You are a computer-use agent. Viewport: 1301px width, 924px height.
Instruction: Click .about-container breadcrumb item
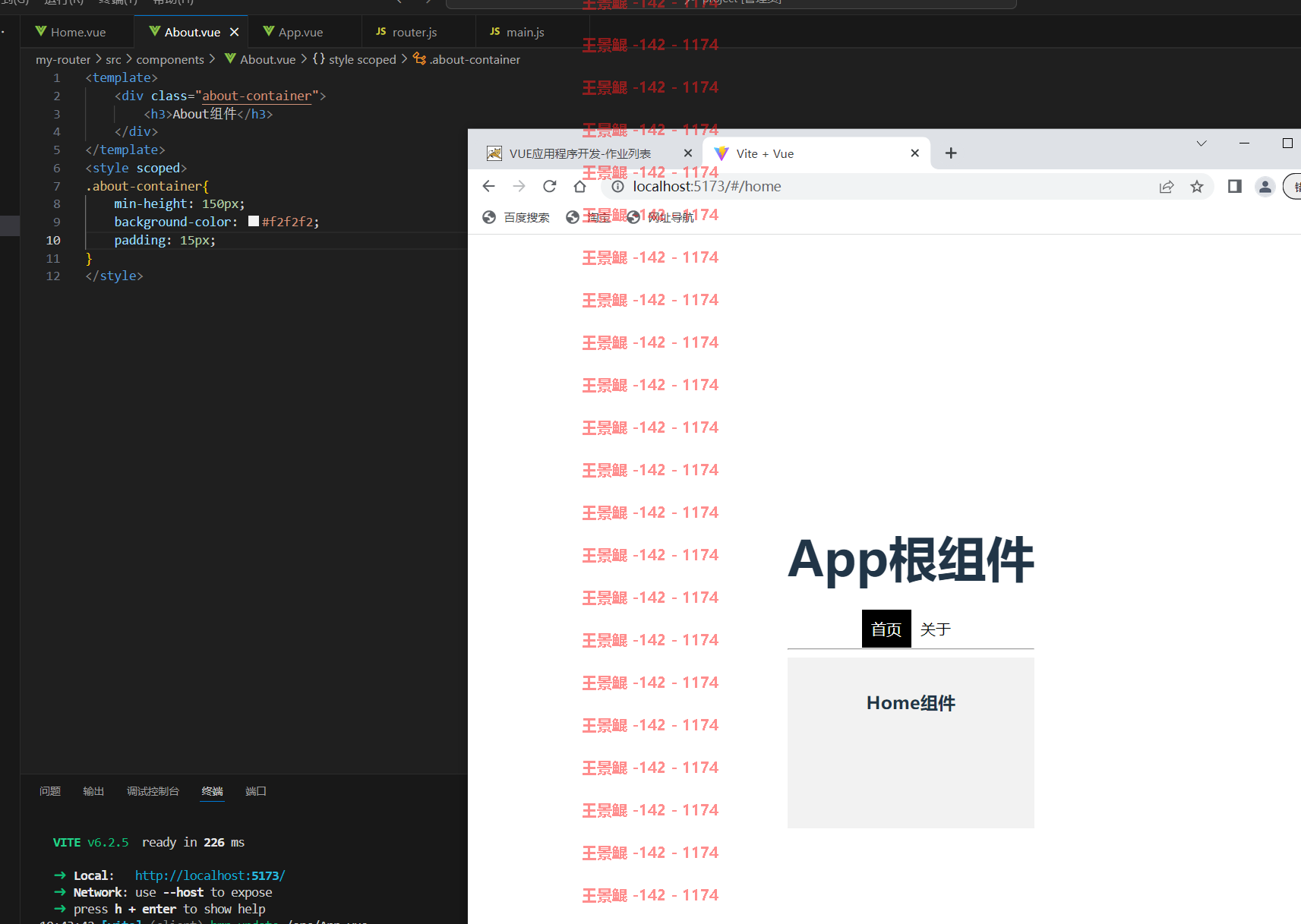click(467, 59)
